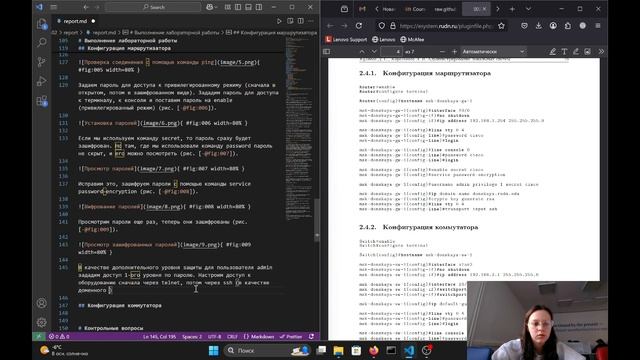Click the editor vertical scrollbar
The image size is (640, 360).
tap(317, 220)
